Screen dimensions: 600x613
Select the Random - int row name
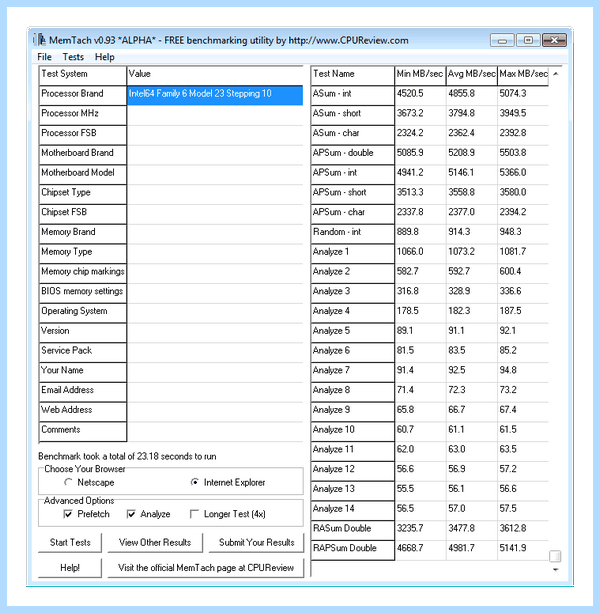353,234
